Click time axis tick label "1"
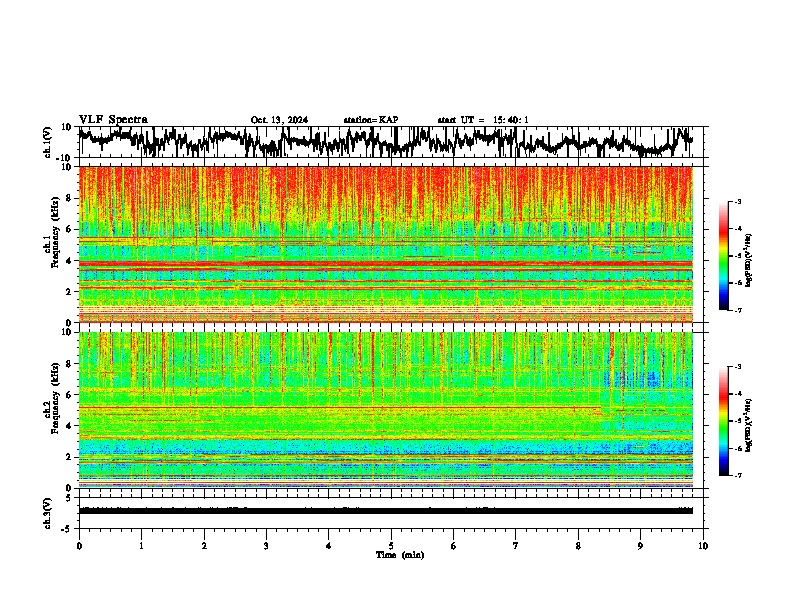The image size is (792, 612). (141, 546)
